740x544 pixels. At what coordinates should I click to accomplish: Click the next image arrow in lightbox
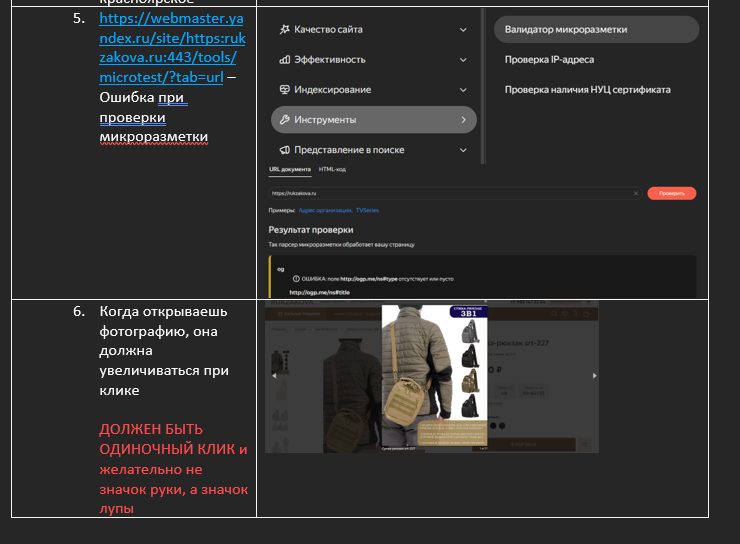594,376
